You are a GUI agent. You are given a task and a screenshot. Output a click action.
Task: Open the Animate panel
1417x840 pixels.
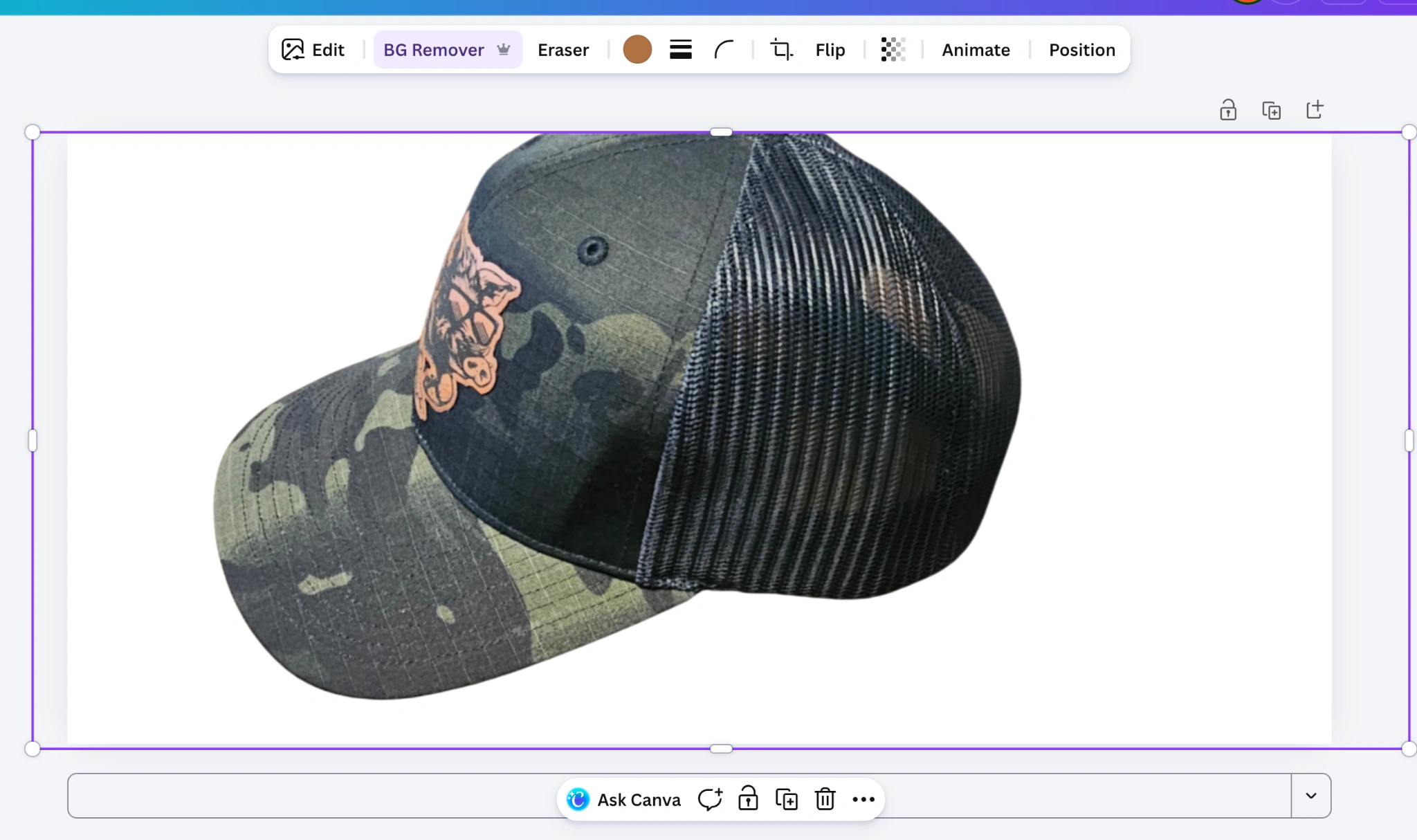coord(975,50)
